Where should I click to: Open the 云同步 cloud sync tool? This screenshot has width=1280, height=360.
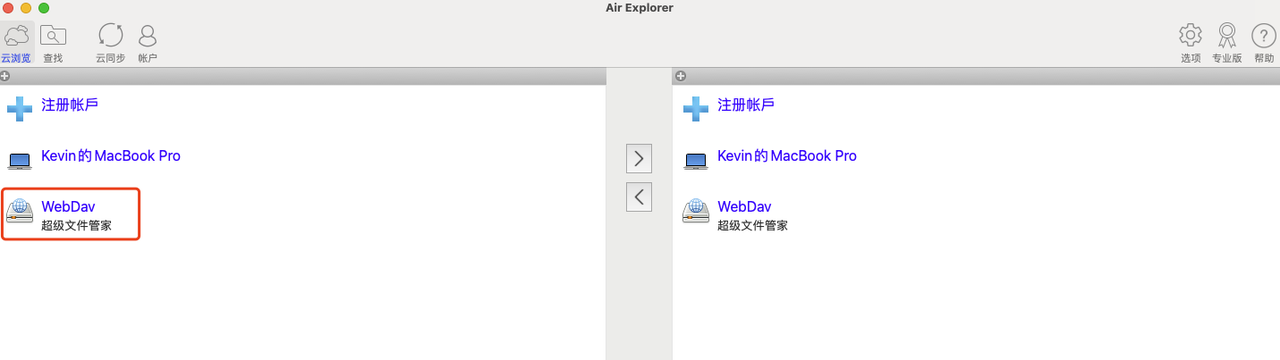(x=110, y=43)
